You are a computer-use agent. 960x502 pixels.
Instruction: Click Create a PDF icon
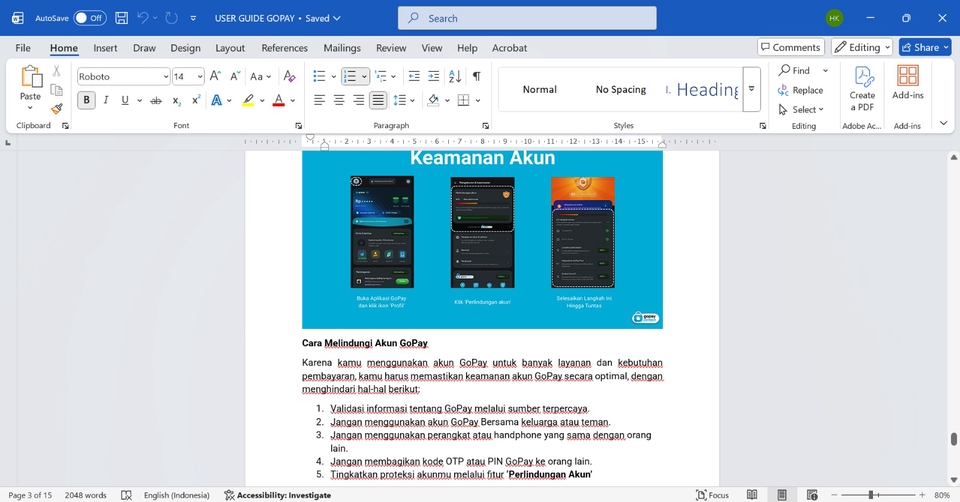(862, 88)
